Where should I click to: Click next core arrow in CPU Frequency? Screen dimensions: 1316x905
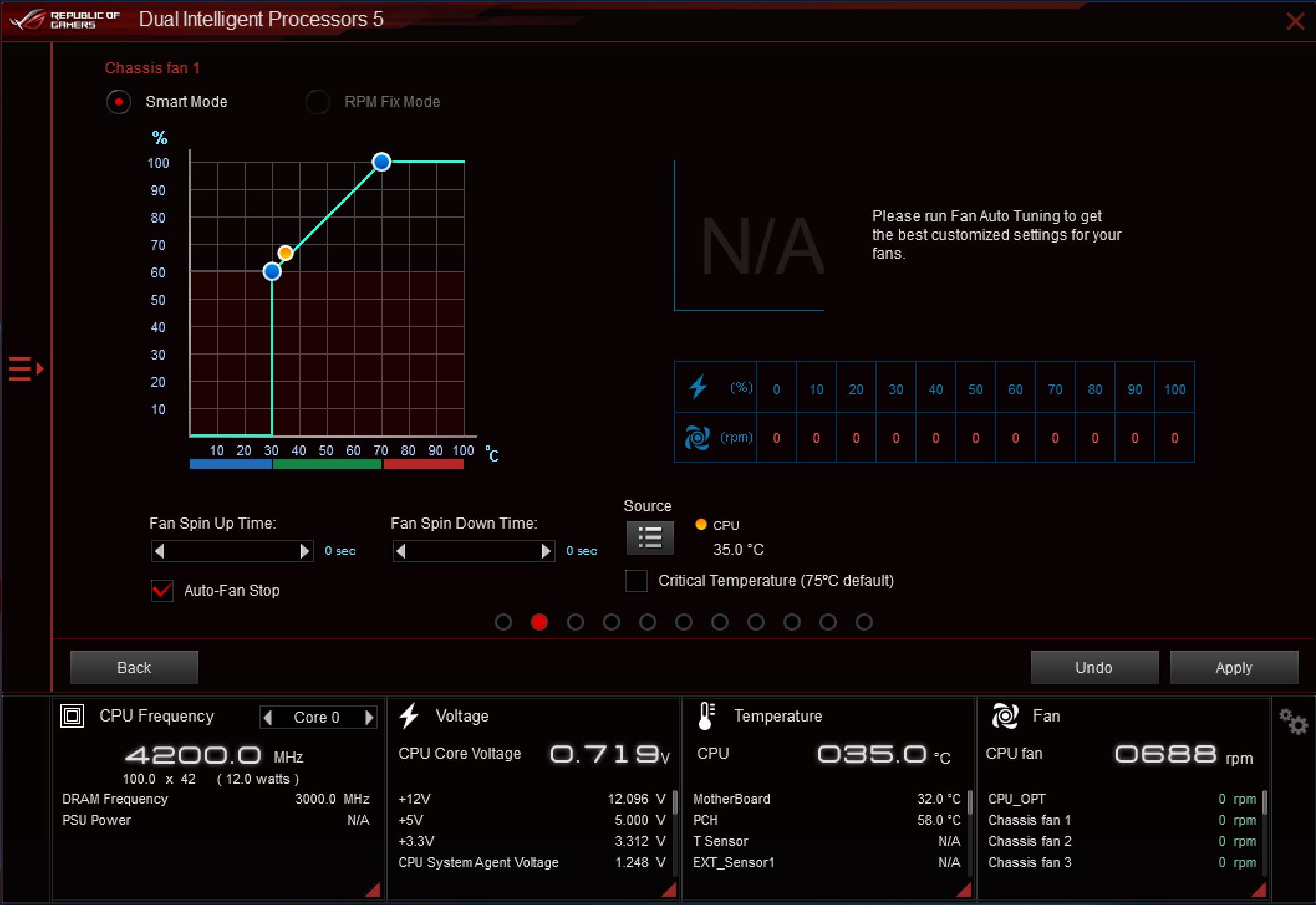click(x=369, y=718)
